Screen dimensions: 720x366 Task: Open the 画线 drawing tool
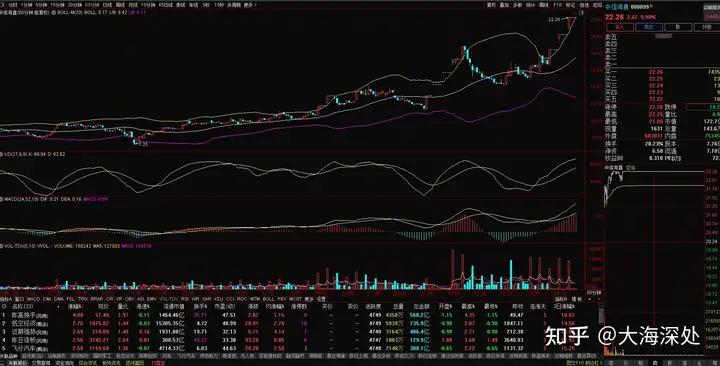click(544, 5)
